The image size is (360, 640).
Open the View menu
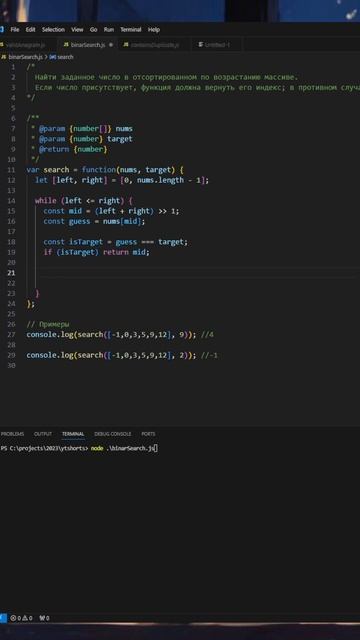(77, 30)
